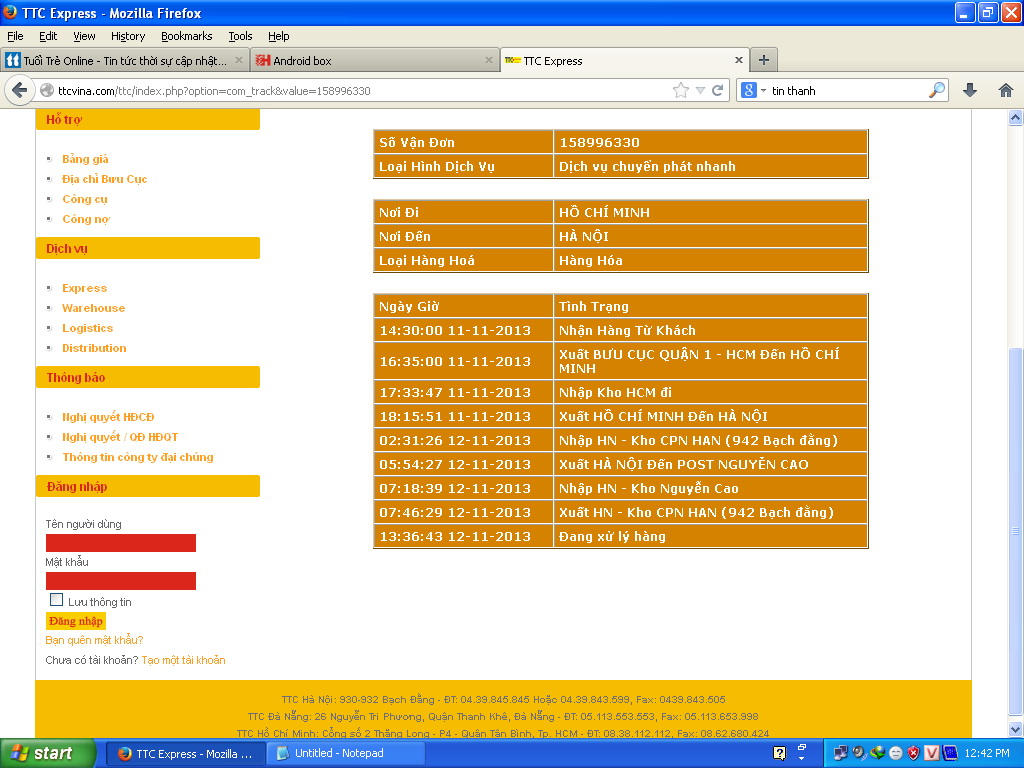Open the Google search engine selector
The height and width of the screenshot is (768, 1024).
click(x=753, y=91)
